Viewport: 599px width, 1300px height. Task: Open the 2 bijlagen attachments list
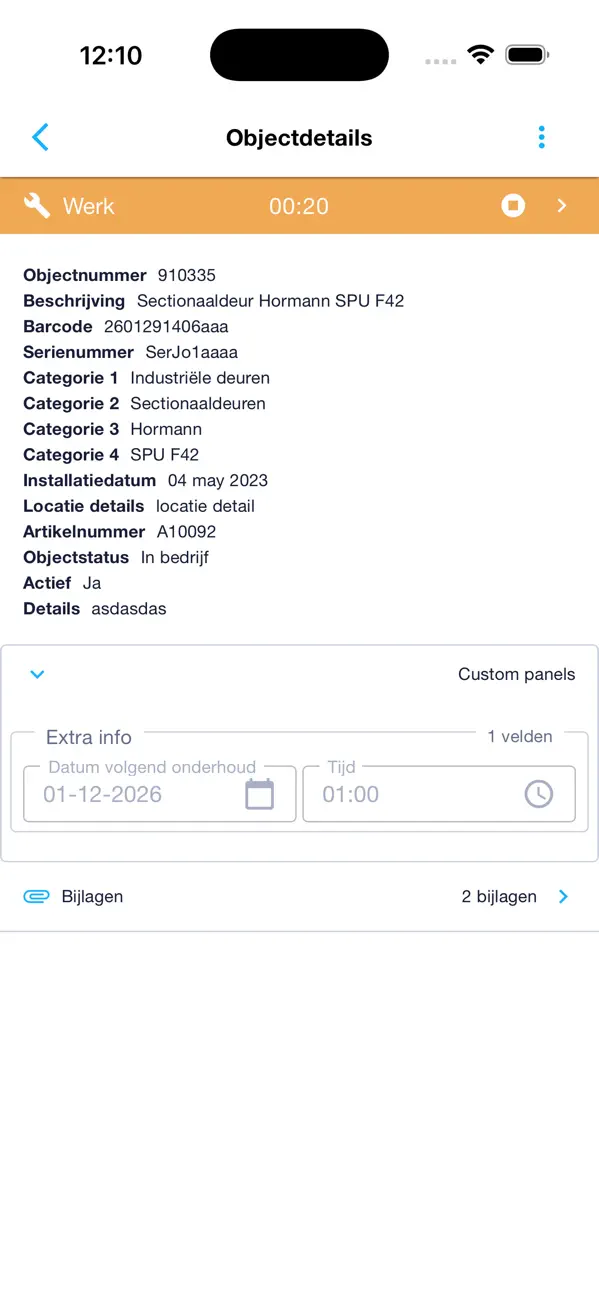click(498, 896)
